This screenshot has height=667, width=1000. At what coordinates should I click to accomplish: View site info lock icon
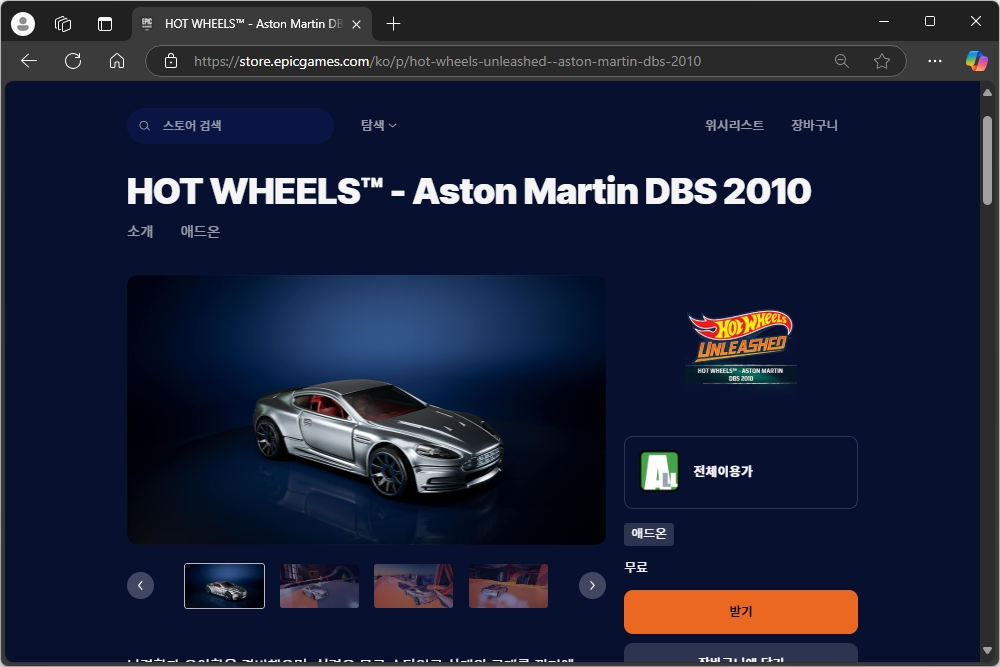[x=170, y=61]
